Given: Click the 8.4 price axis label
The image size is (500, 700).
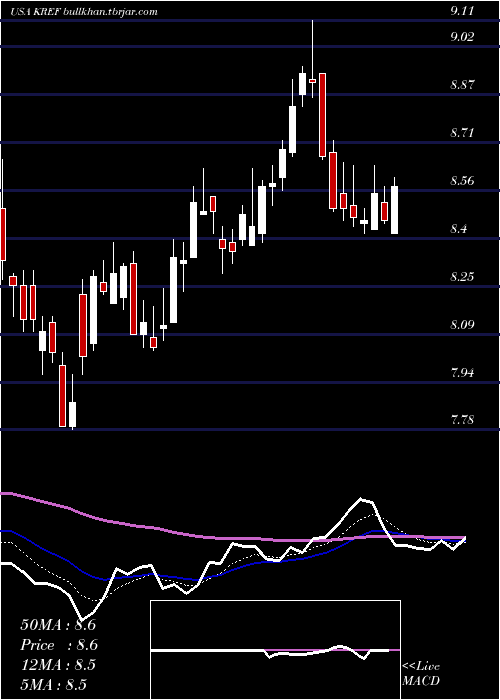Looking at the screenshot, I should pos(458,229).
